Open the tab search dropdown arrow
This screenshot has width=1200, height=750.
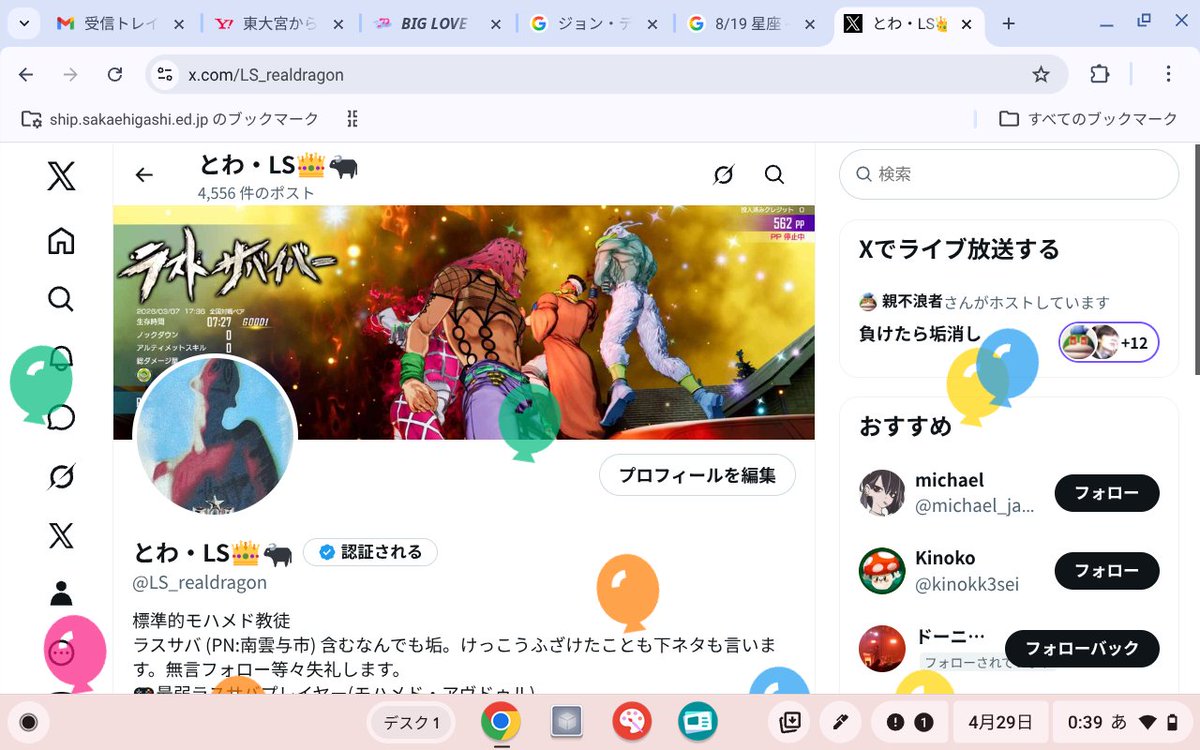[x=23, y=23]
